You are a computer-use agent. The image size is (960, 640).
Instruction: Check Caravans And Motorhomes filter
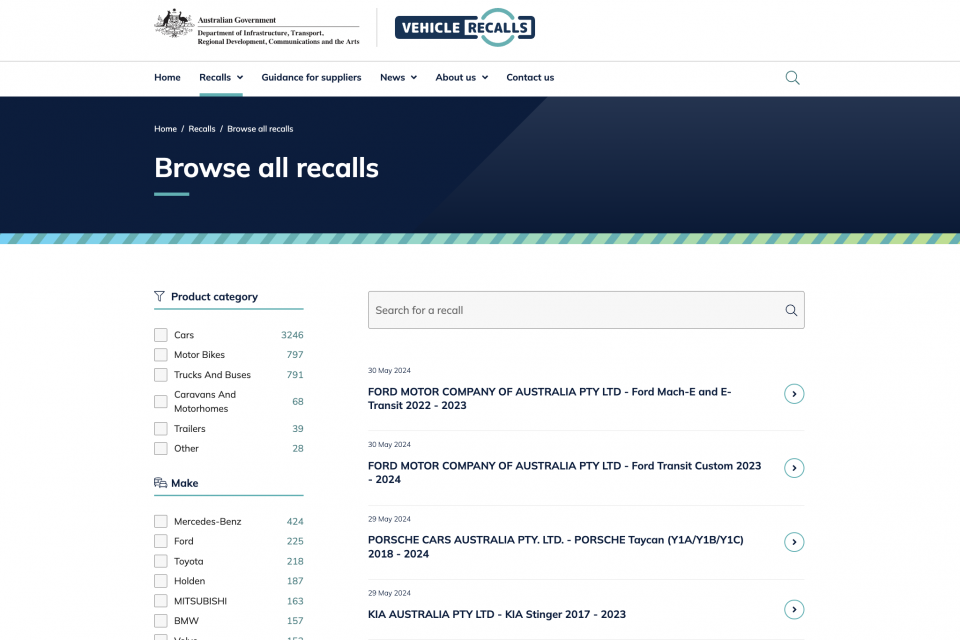point(161,402)
